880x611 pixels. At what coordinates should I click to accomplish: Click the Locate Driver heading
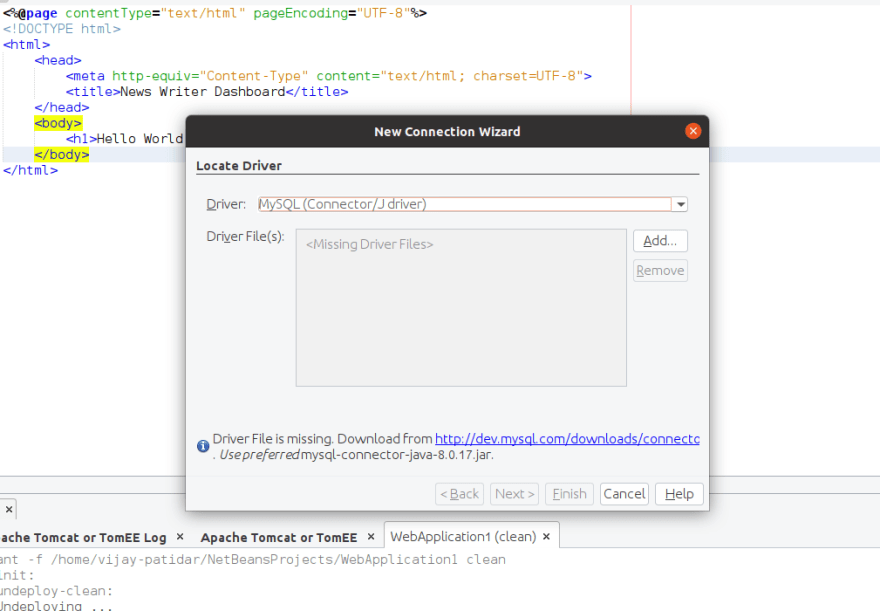239,166
